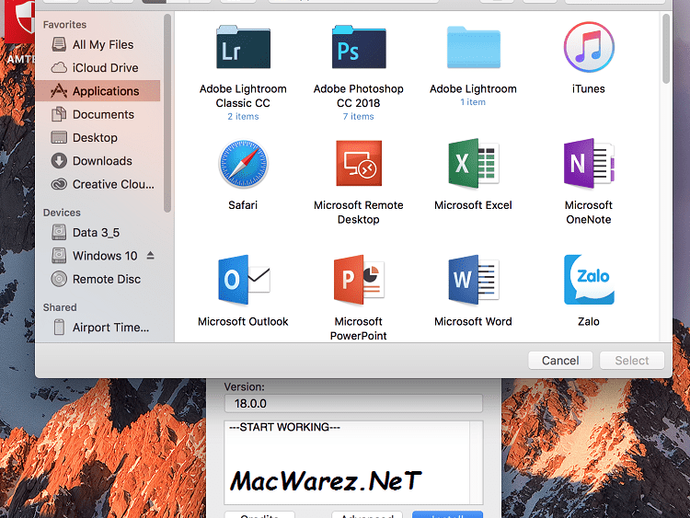This screenshot has width=690, height=518.
Task: Open the plain Adobe Lightroom folder
Action: [x=473, y=47]
